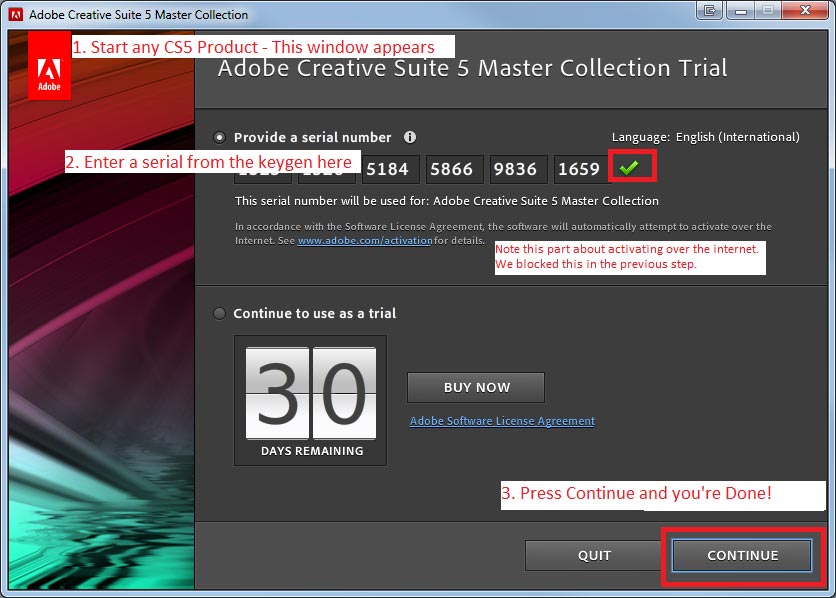Open the Adobe Software License Agreement link
Viewport: 836px width, 598px height.
502,421
